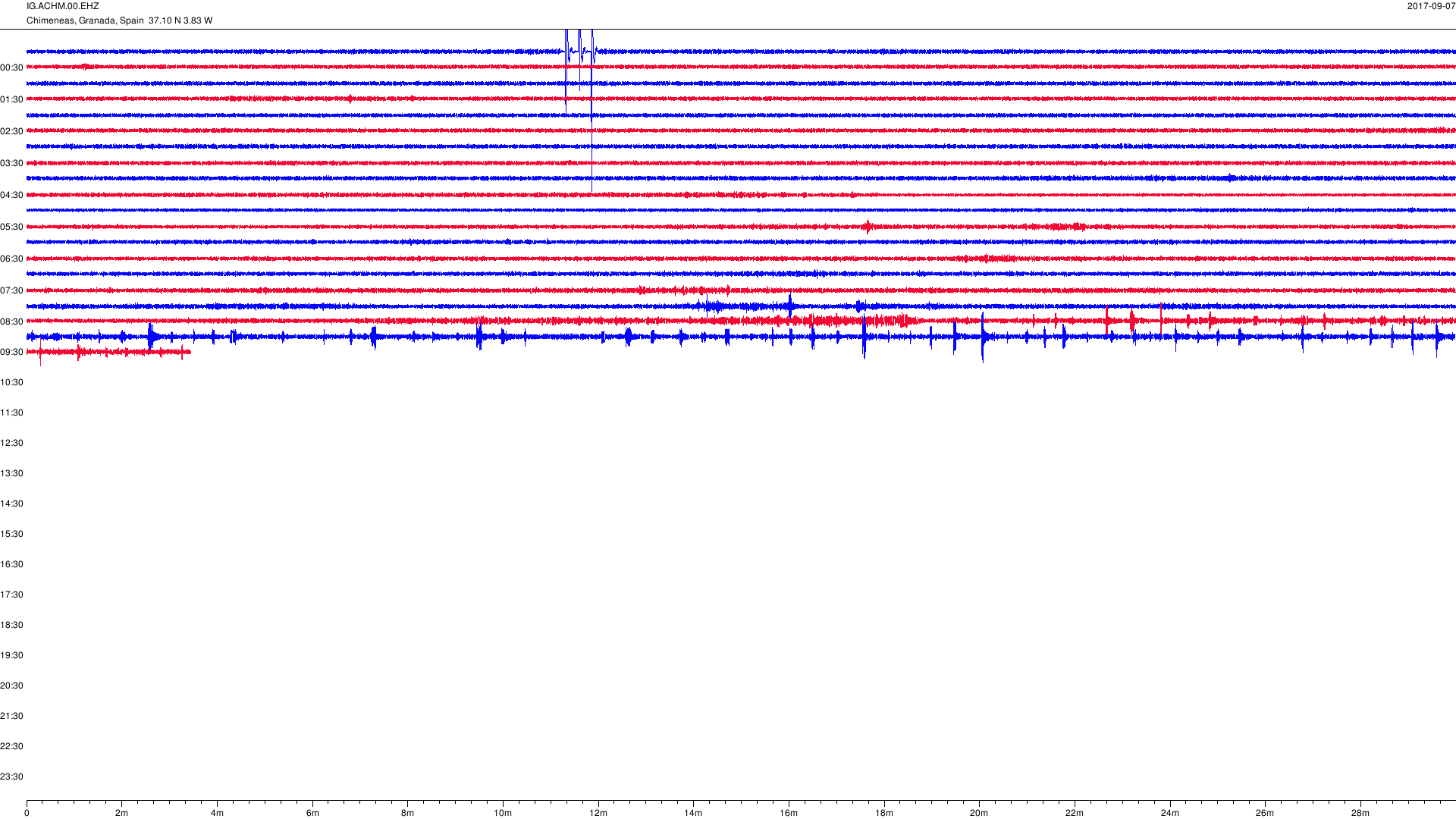
Task: Click the 14m axis label
Action: (x=693, y=813)
